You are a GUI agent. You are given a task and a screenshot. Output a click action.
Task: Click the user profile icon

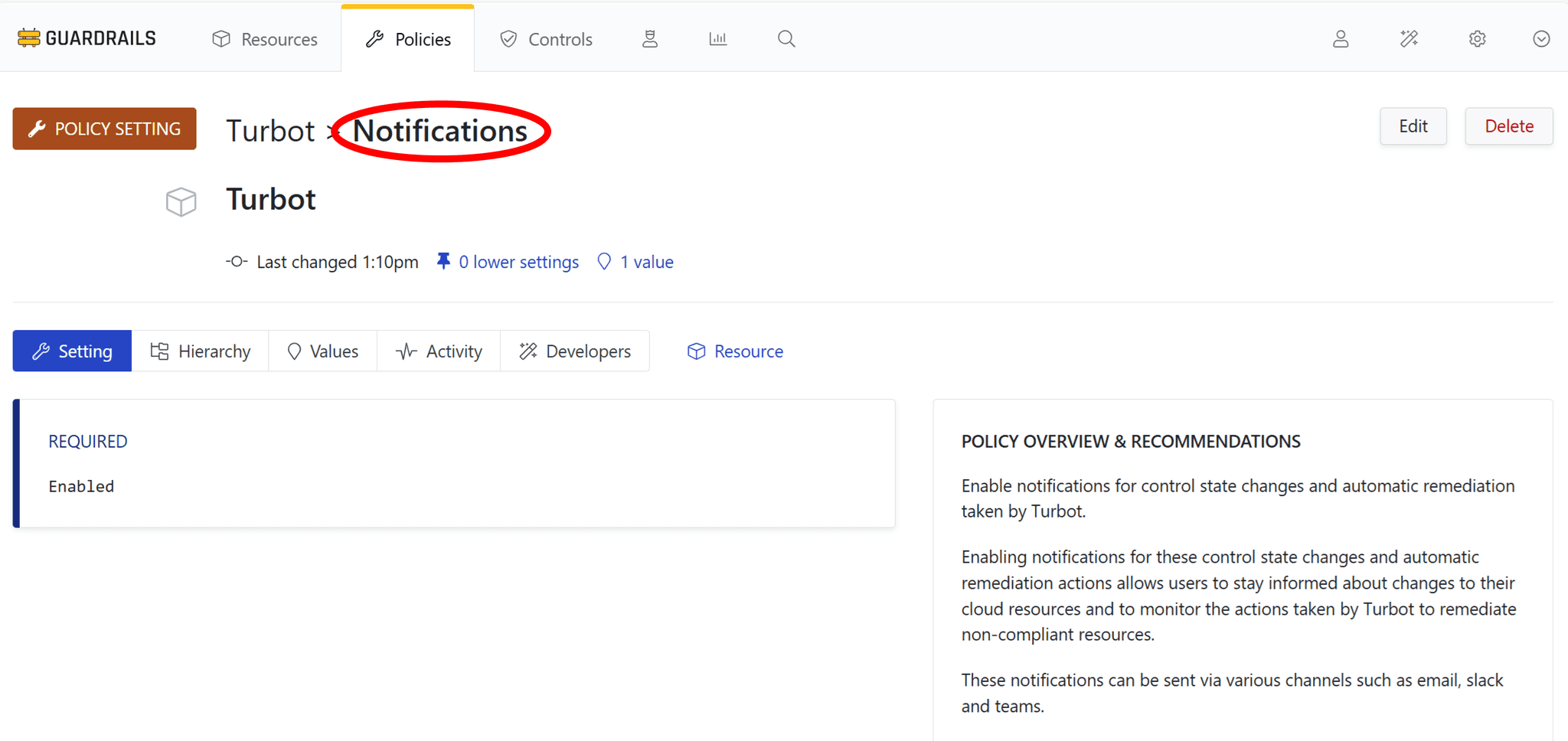click(x=1341, y=38)
